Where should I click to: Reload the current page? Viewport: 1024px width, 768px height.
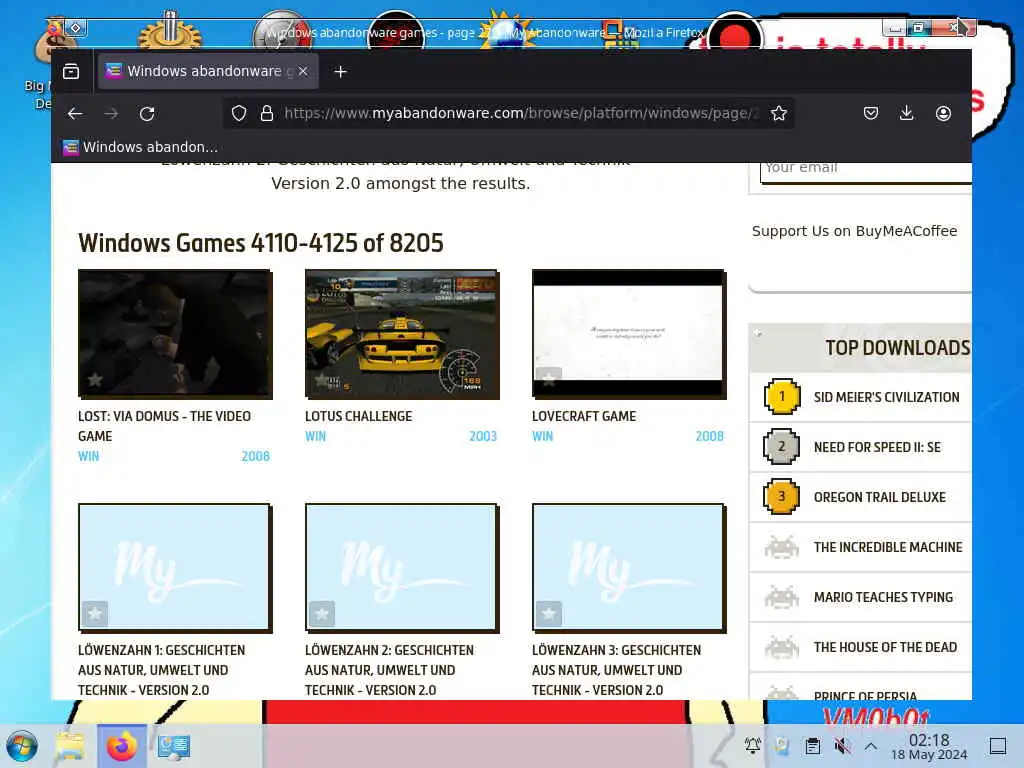click(x=147, y=114)
